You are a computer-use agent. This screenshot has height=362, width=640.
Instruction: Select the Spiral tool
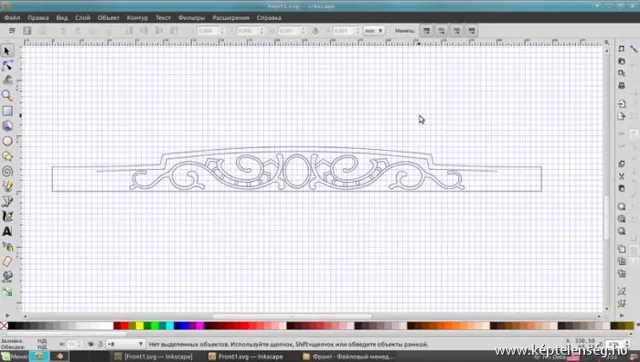[x=7, y=171]
